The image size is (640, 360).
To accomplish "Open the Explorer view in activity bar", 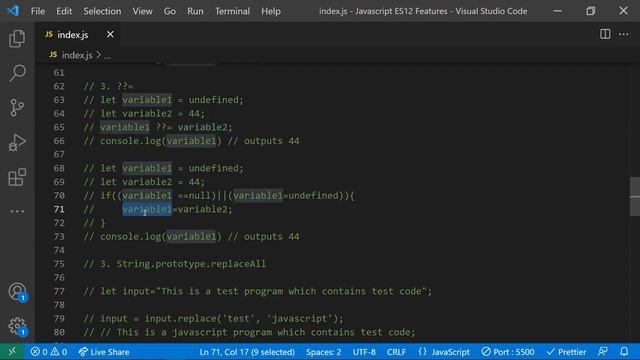I will click(x=17, y=38).
